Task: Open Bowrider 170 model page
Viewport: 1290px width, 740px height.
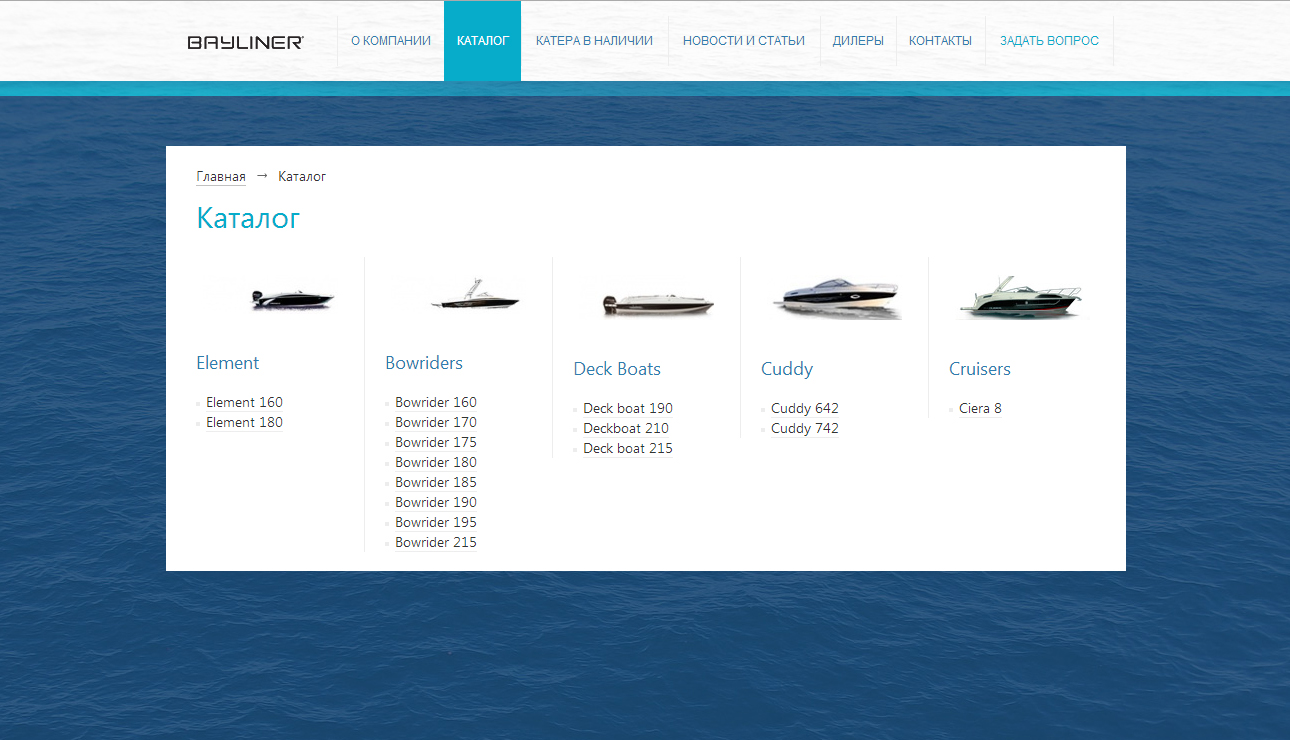Action: pyautogui.click(x=436, y=423)
